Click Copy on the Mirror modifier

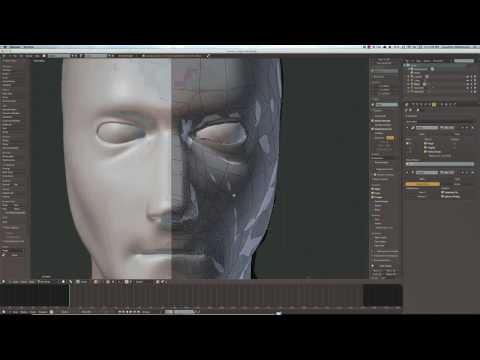pyautogui.click(x=457, y=135)
